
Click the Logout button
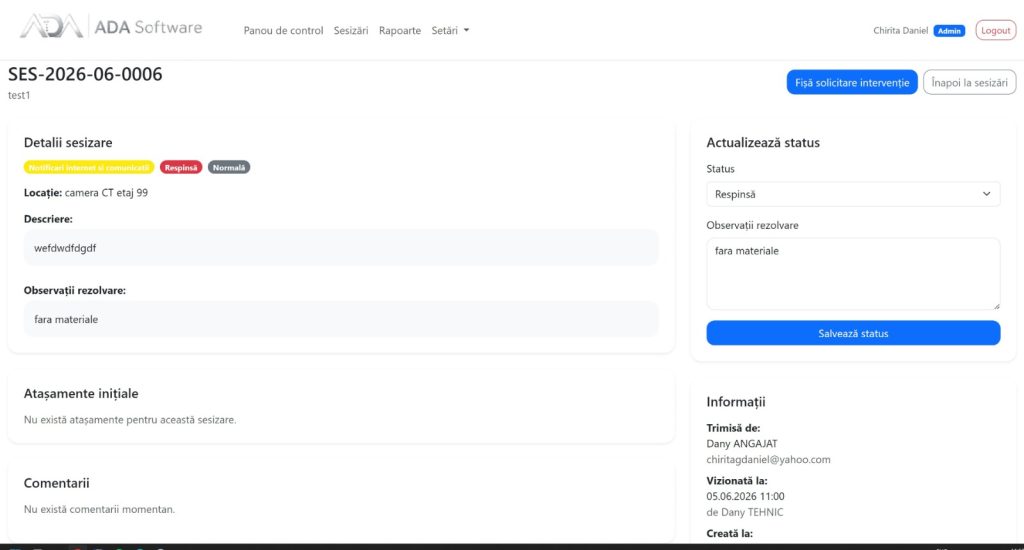(x=995, y=31)
